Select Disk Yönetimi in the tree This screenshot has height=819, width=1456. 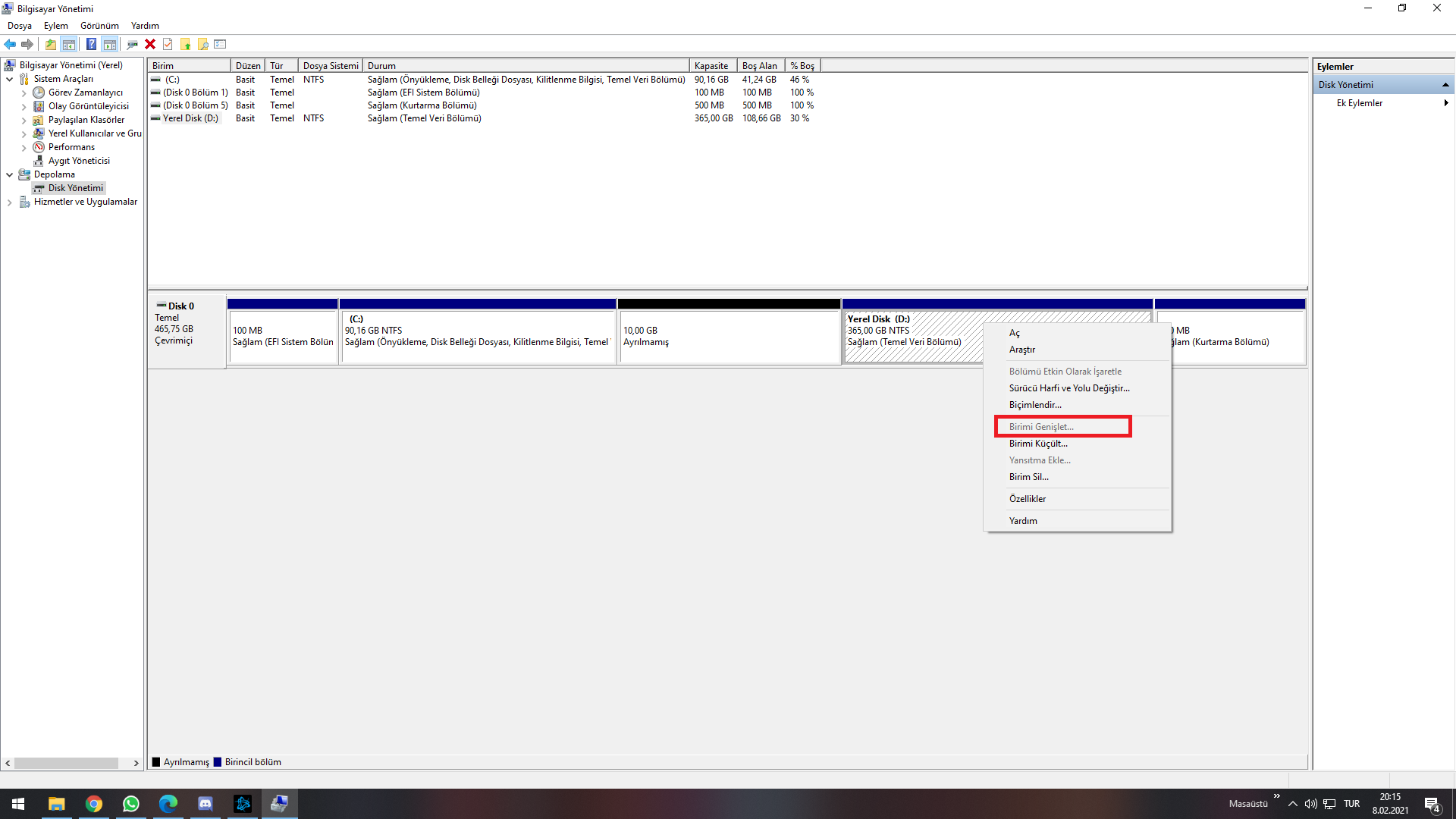click(75, 188)
